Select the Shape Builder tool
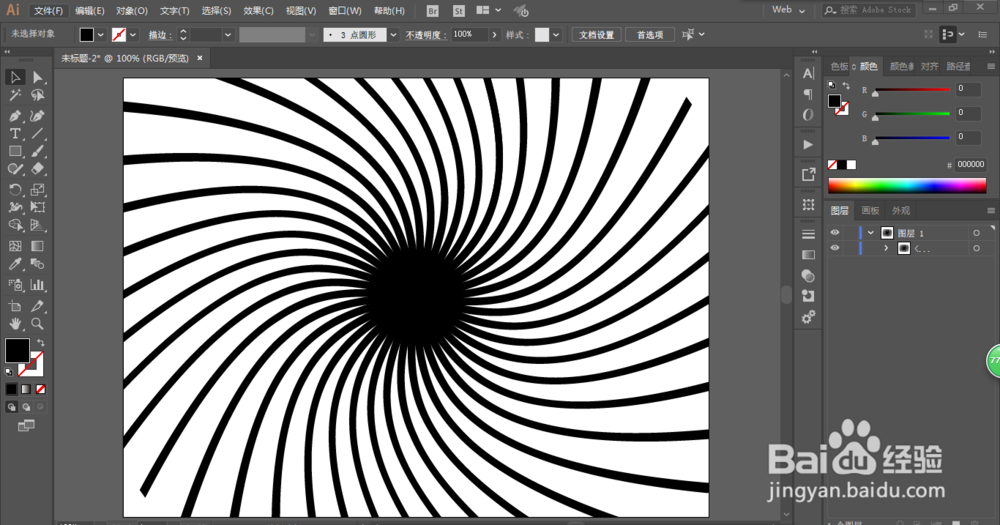Image resolution: width=1000 pixels, height=525 pixels. tap(15, 225)
